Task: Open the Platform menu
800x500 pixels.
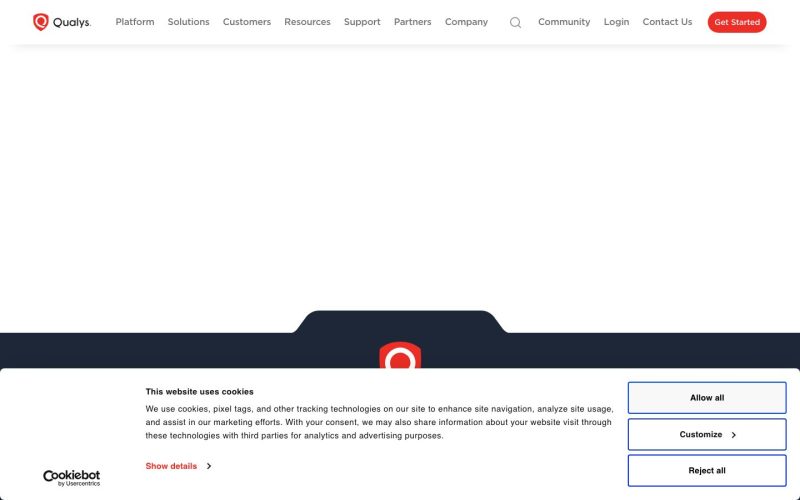Action: (135, 22)
